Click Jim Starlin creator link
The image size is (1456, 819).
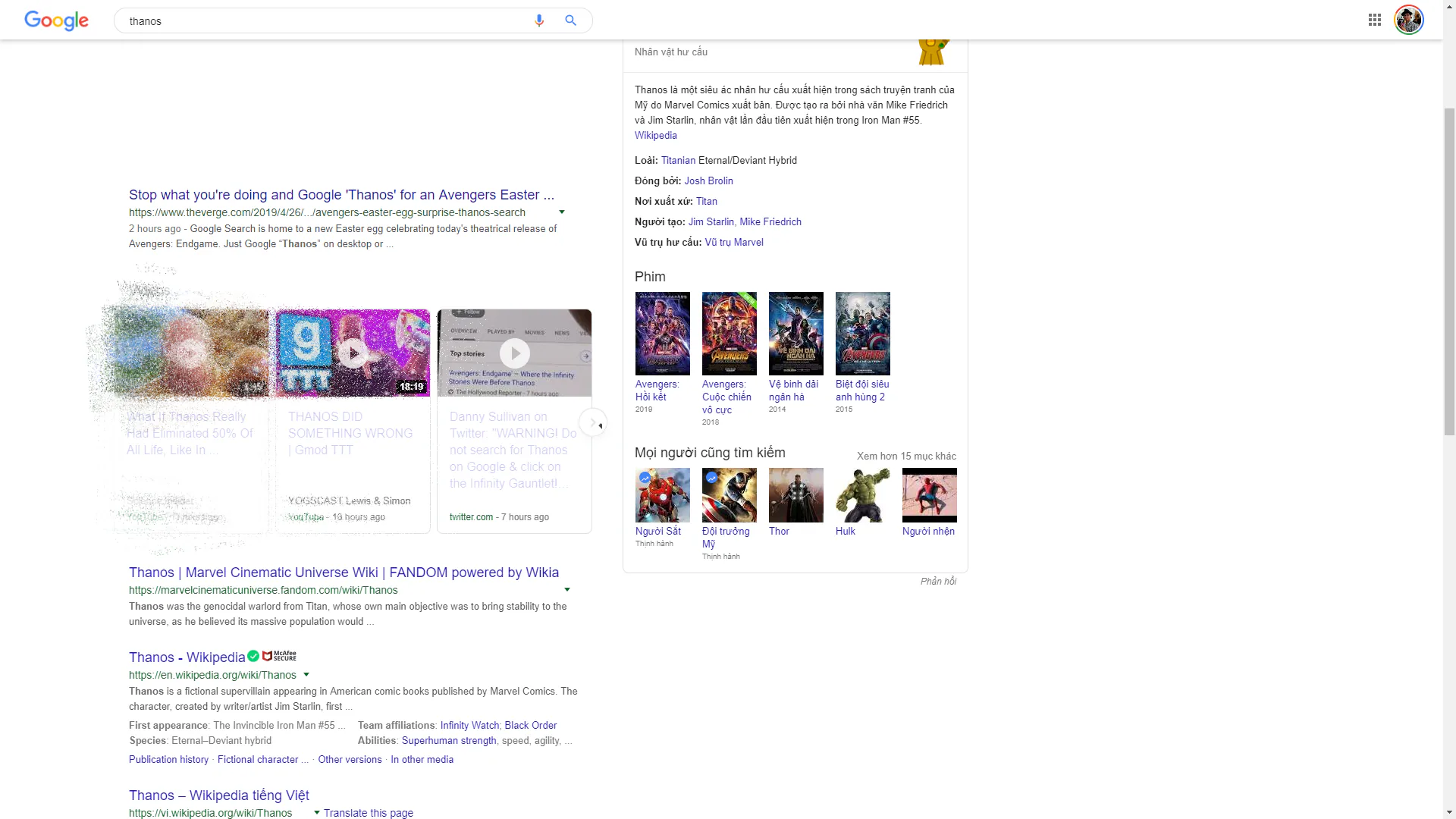tap(711, 222)
